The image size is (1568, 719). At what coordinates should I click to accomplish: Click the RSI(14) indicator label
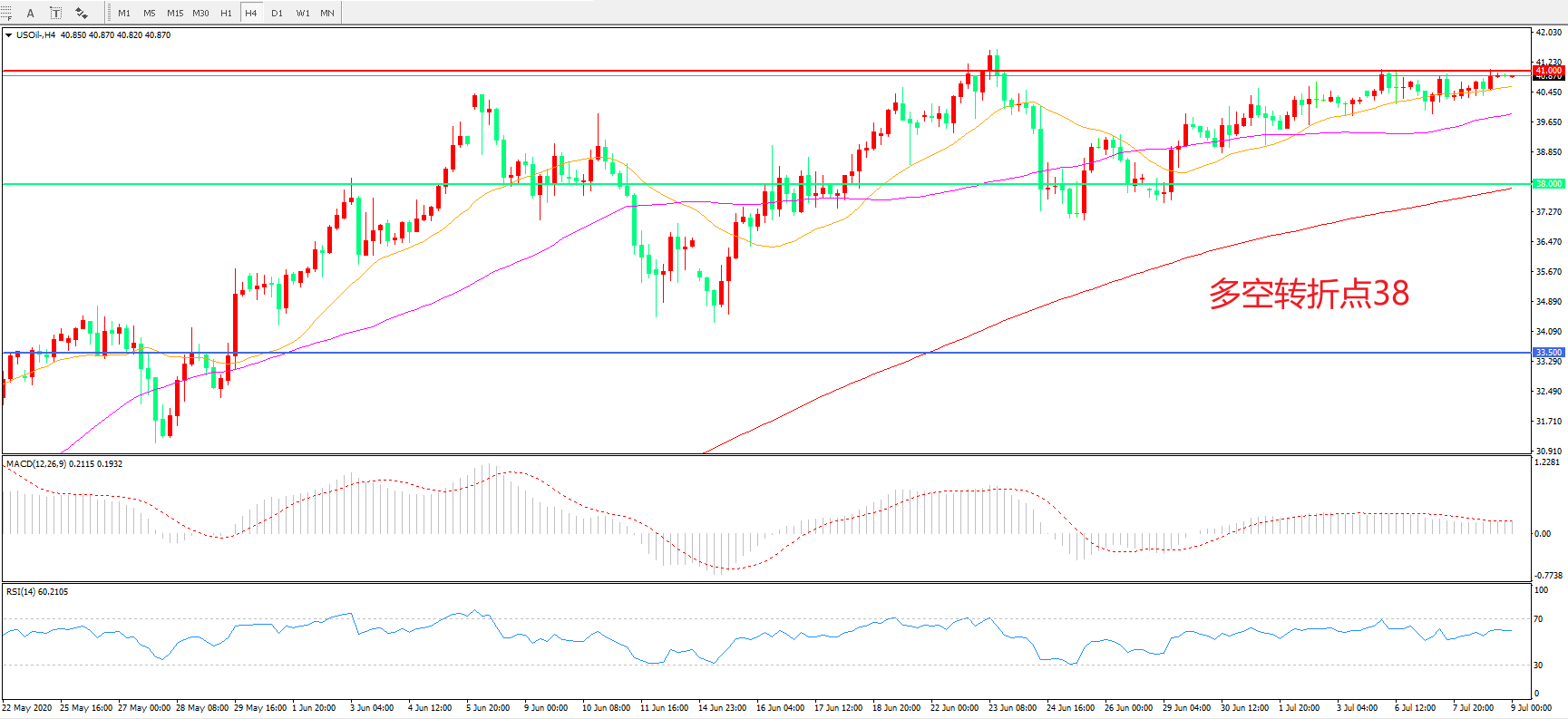coord(36,591)
